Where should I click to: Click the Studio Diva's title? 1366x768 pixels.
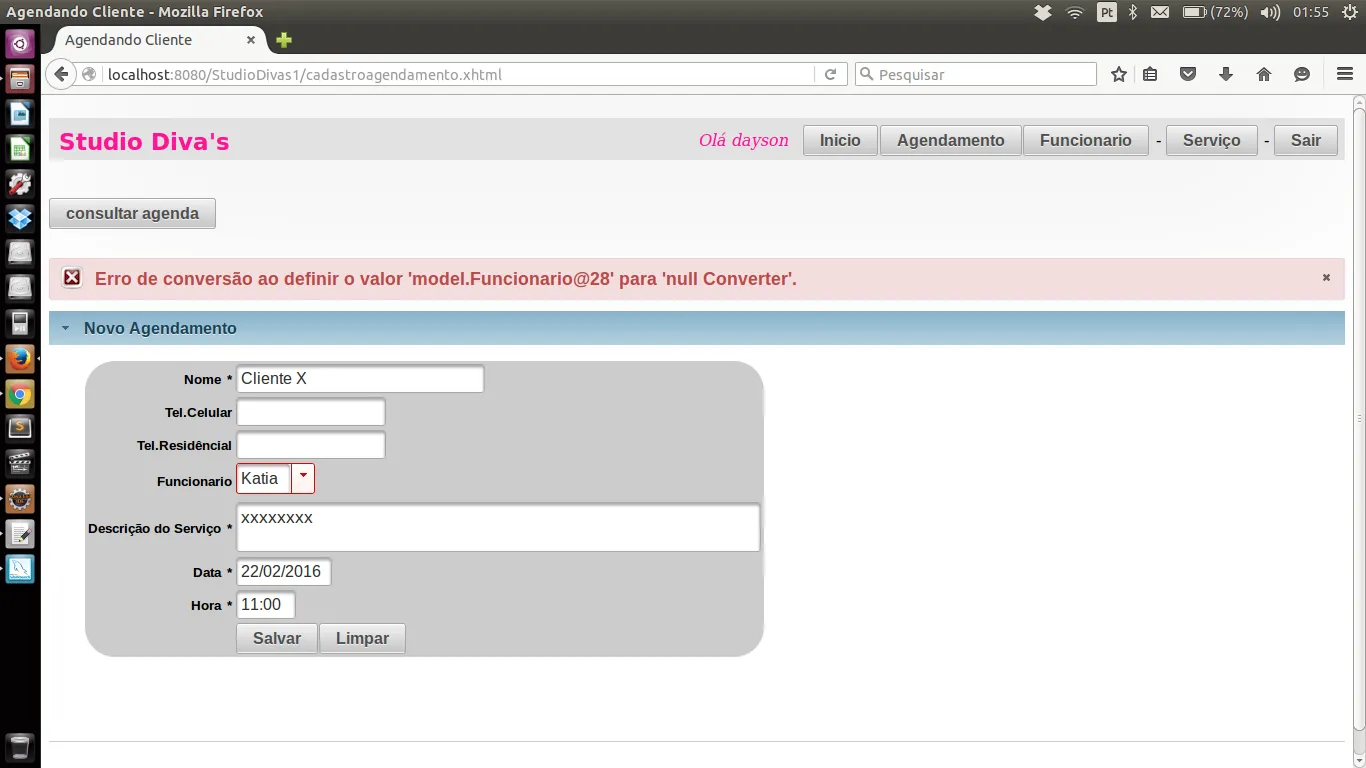(x=144, y=142)
